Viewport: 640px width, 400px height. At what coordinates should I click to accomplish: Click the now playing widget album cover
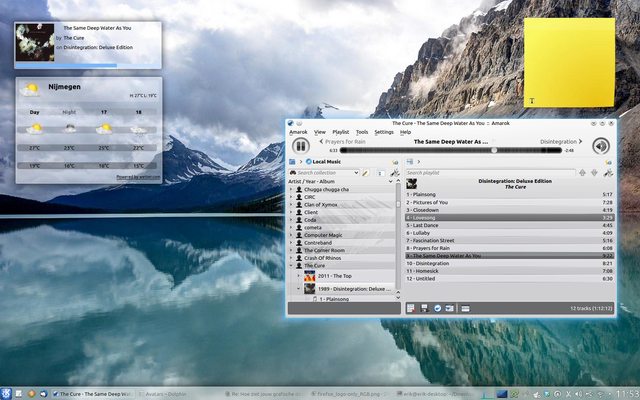coord(35,42)
